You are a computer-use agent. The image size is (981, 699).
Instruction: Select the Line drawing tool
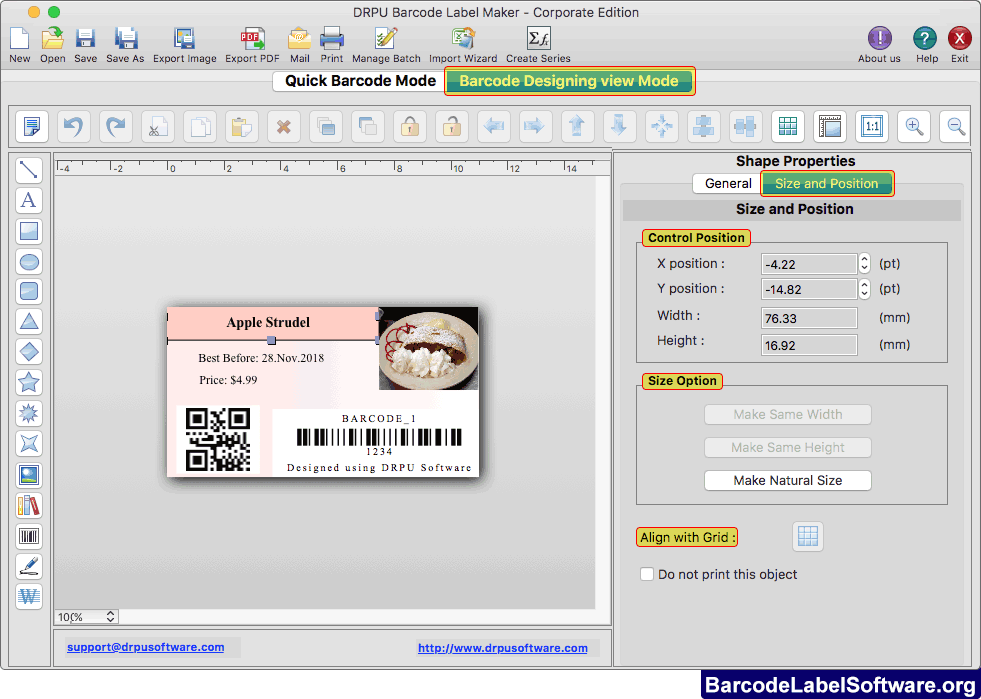pos(29,170)
